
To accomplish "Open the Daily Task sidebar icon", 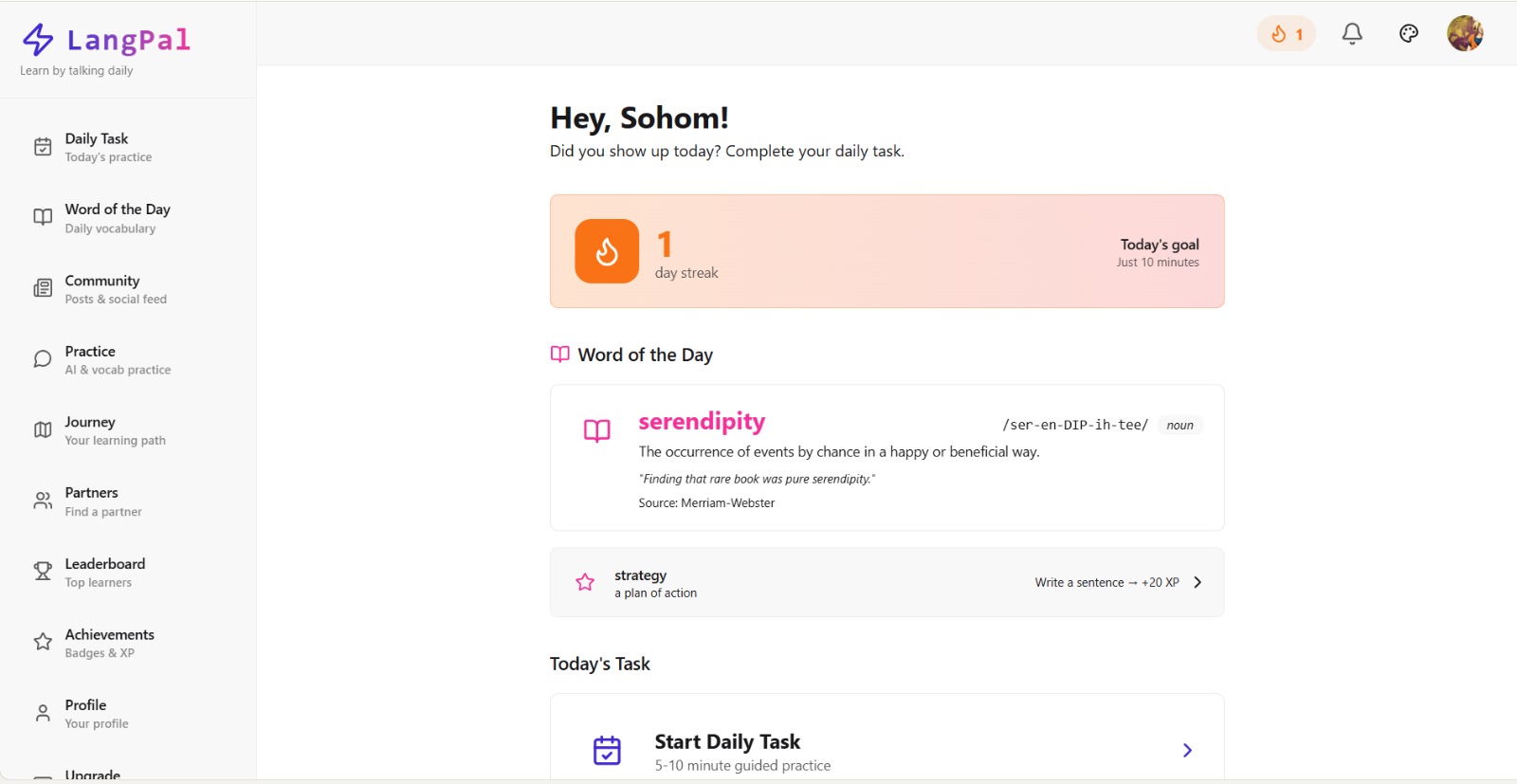I will (42, 146).
